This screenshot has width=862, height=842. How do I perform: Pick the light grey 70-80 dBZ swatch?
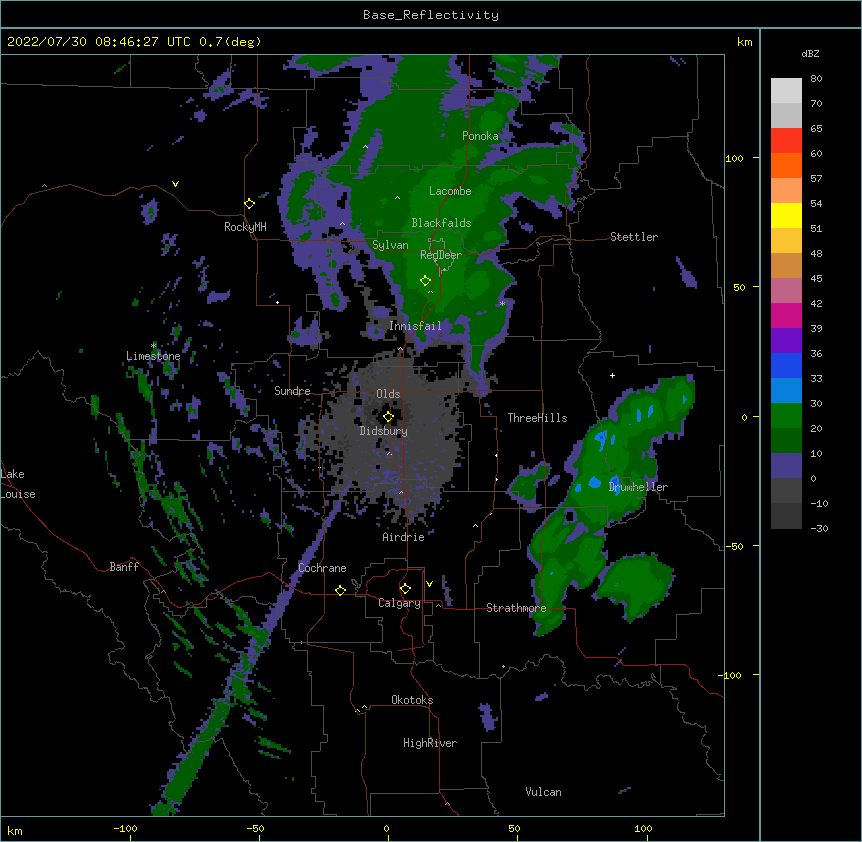786,91
